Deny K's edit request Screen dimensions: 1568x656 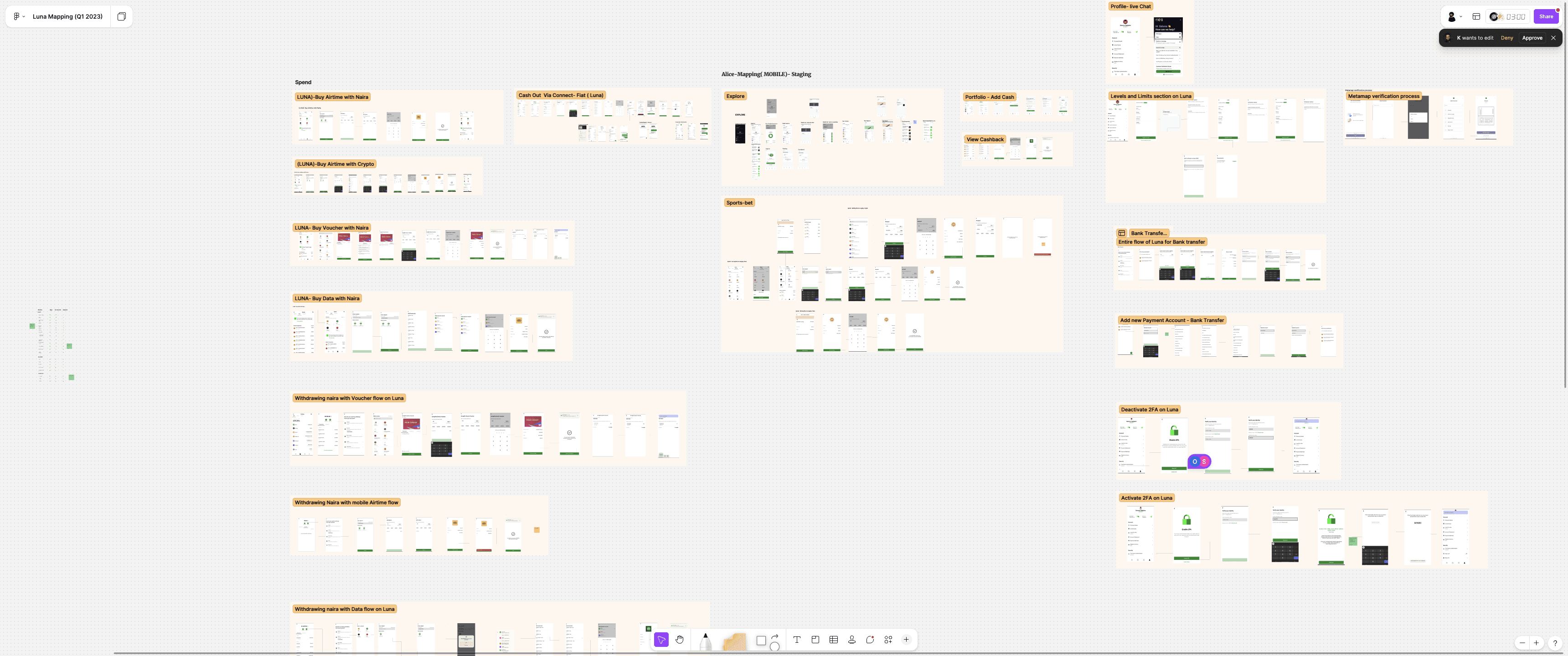(1506, 38)
